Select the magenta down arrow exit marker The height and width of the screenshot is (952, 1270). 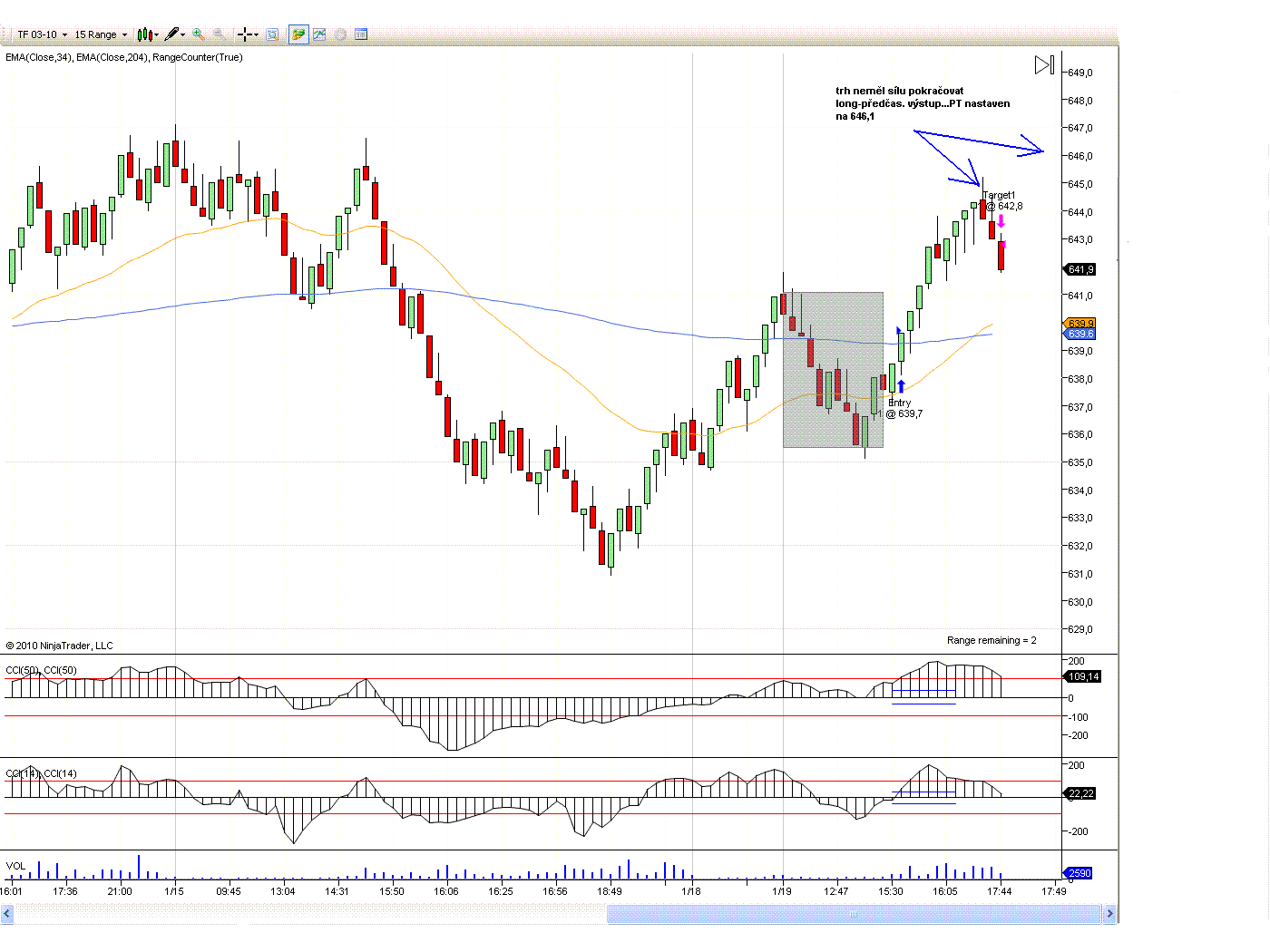tap(1001, 221)
